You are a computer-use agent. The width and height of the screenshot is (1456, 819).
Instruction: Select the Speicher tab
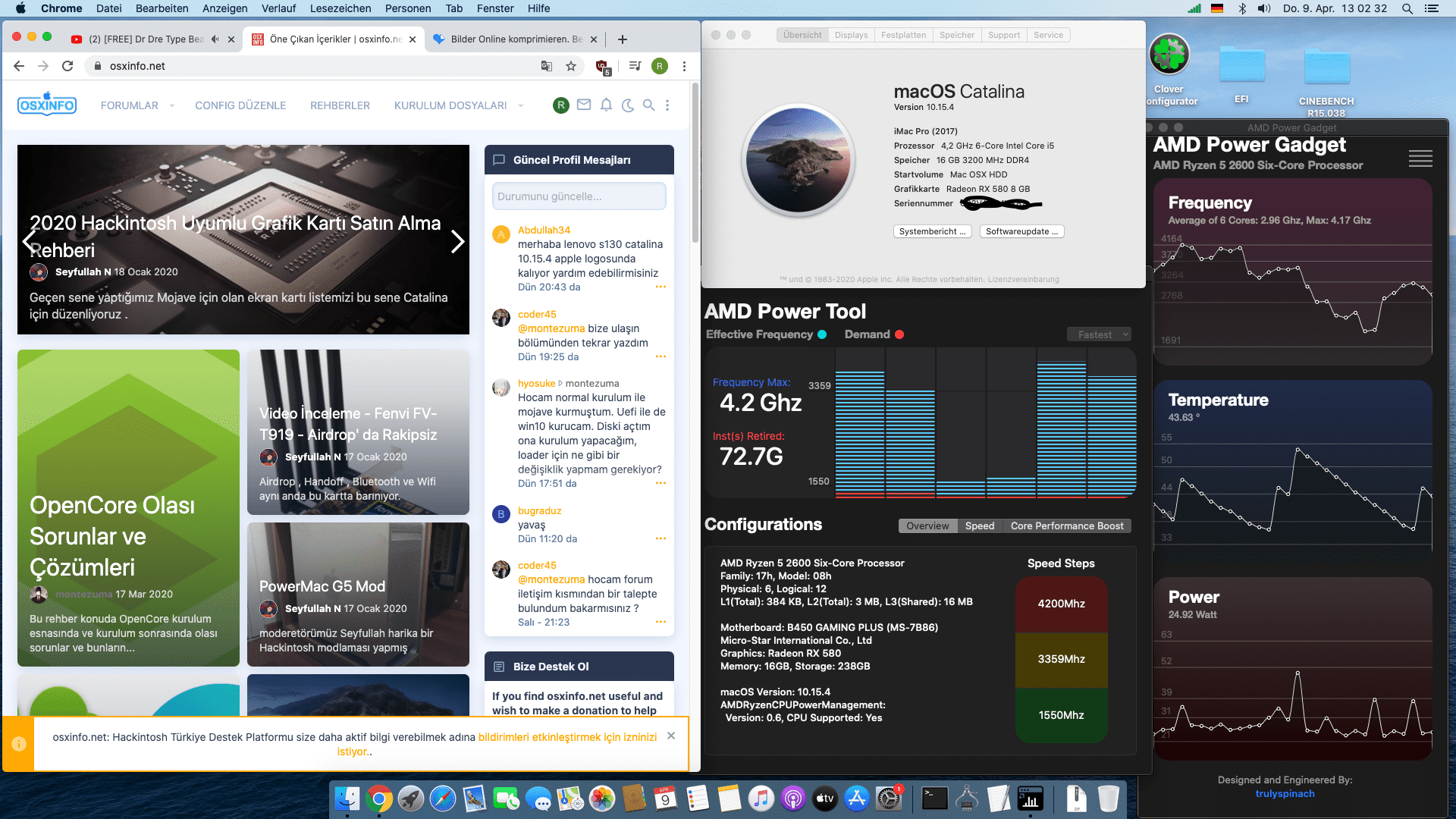coord(956,35)
